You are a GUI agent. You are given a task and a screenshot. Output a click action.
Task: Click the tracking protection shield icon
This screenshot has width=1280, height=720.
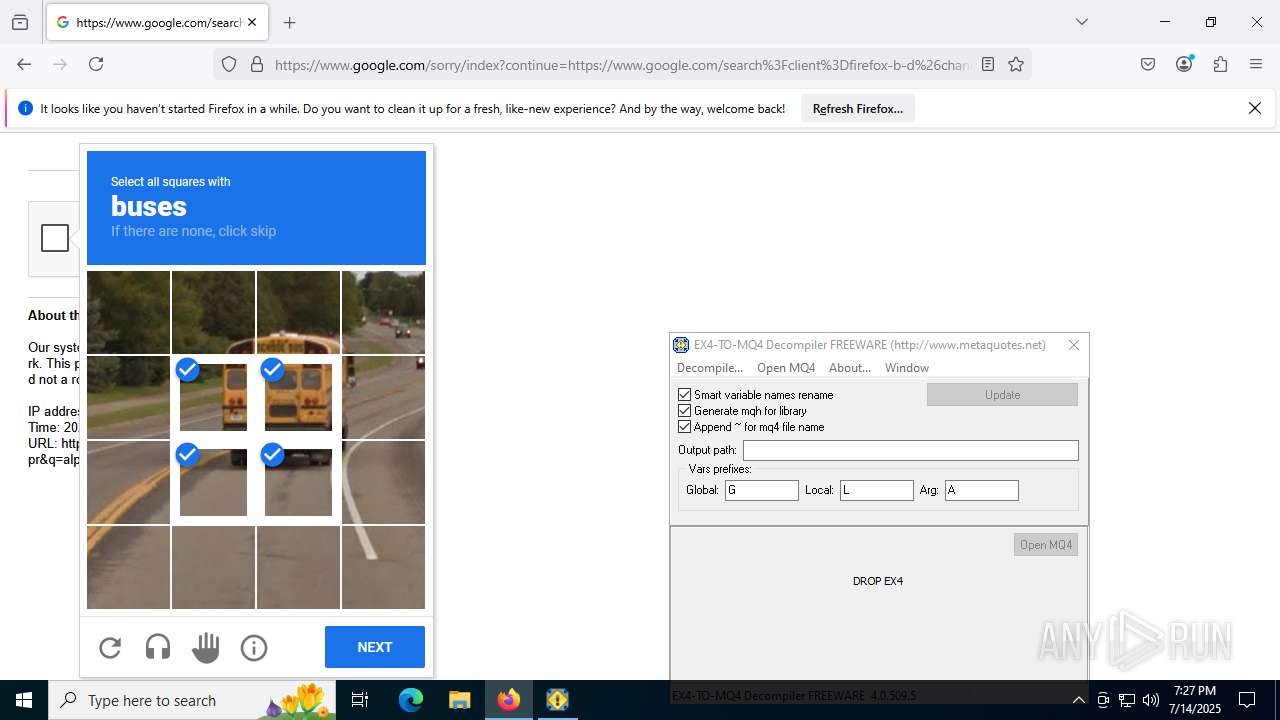(229, 65)
